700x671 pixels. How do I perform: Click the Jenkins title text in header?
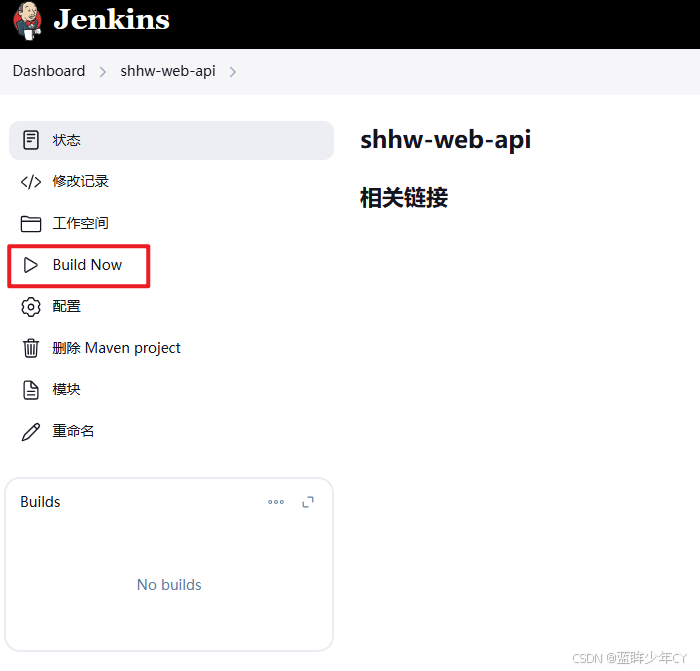[x=111, y=19]
